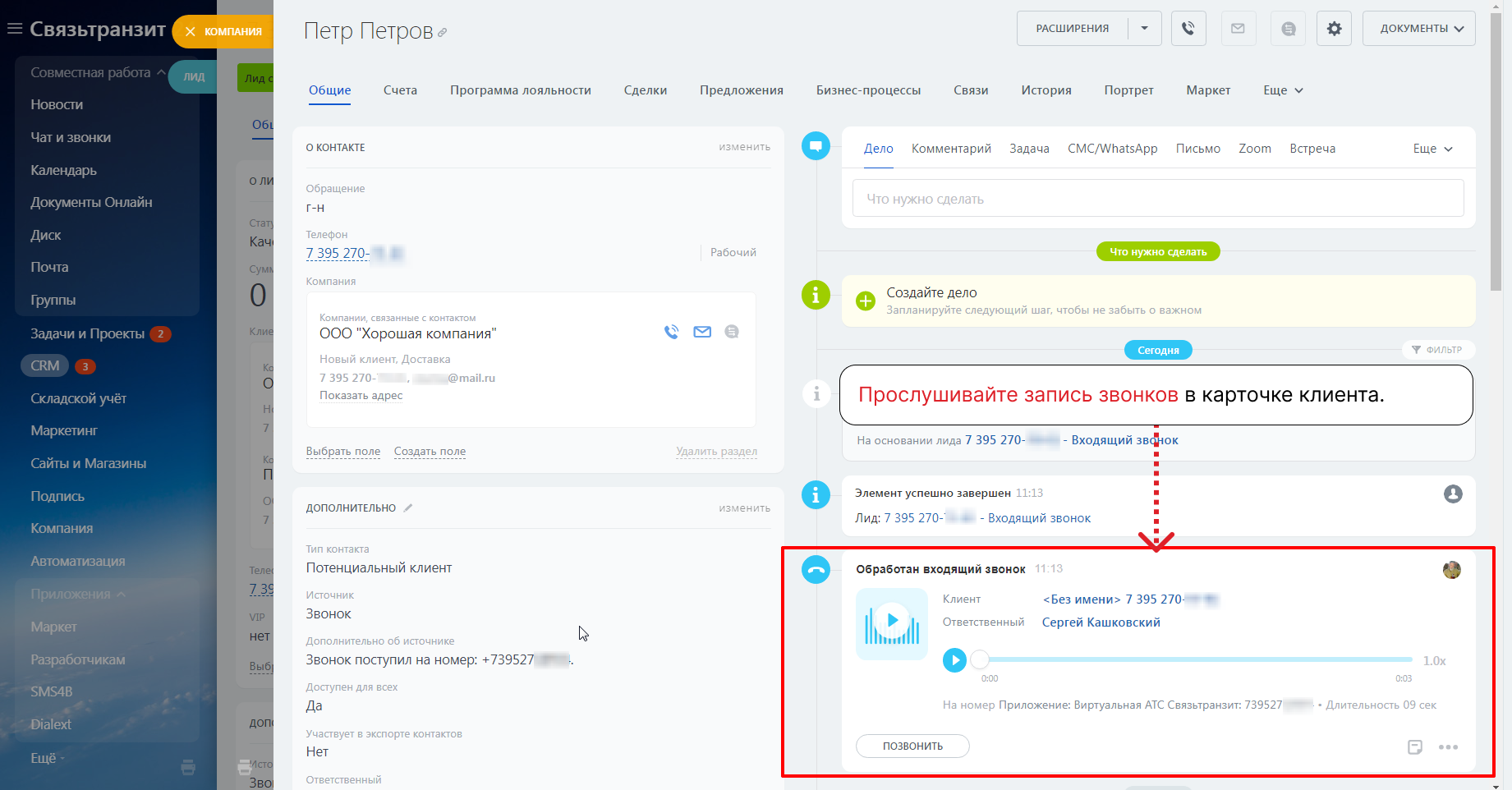Screen dimensions: 1512x790
Task: Open the Сделки tab
Action: pyautogui.click(x=646, y=90)
